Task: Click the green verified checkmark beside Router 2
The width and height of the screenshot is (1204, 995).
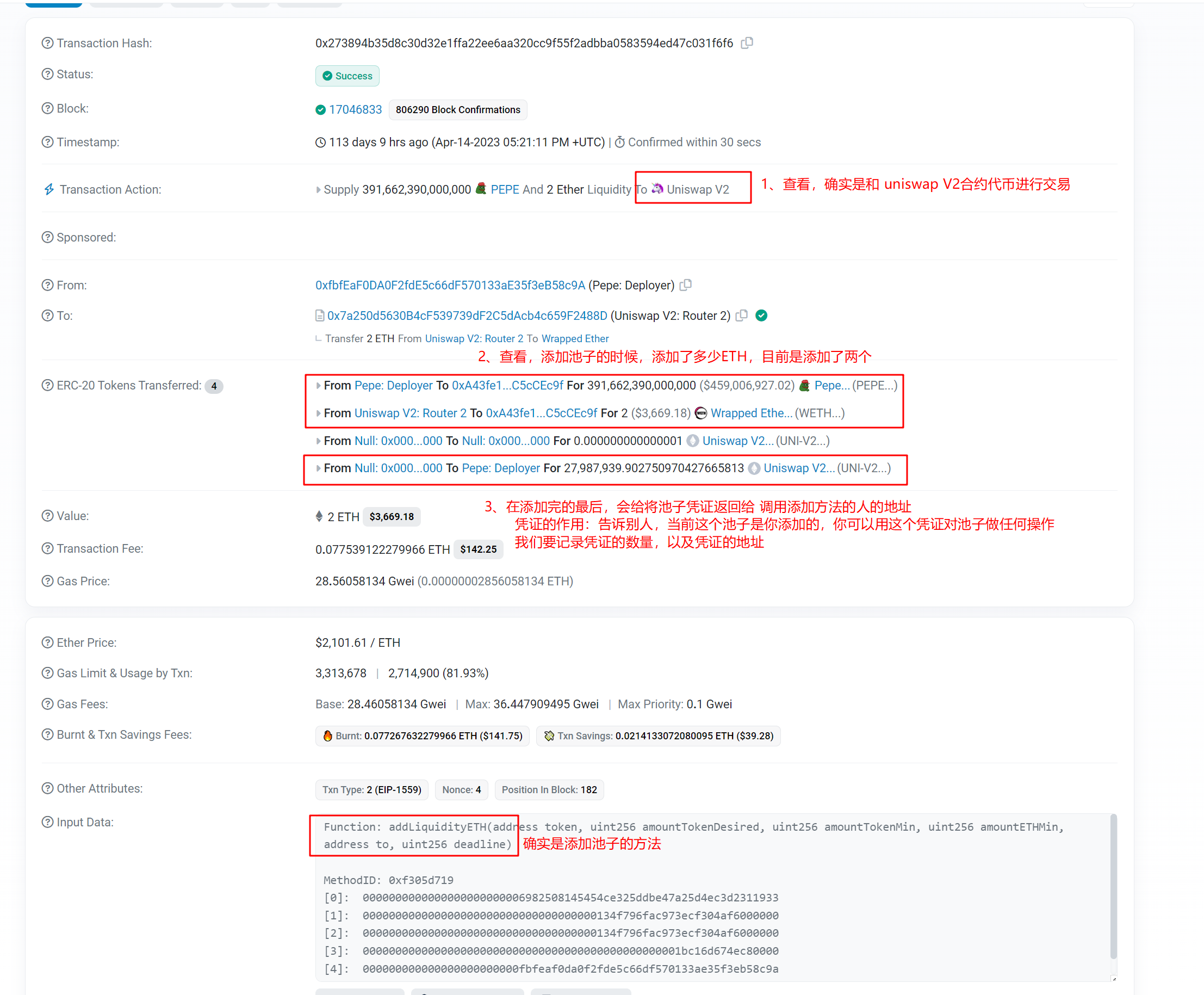Action: pyautogui.click(x=761, y=315)
